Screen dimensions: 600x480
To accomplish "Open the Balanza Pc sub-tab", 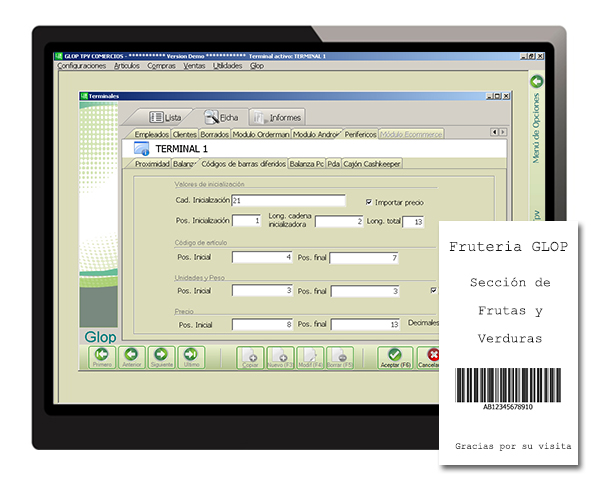I will pos(307,164).
